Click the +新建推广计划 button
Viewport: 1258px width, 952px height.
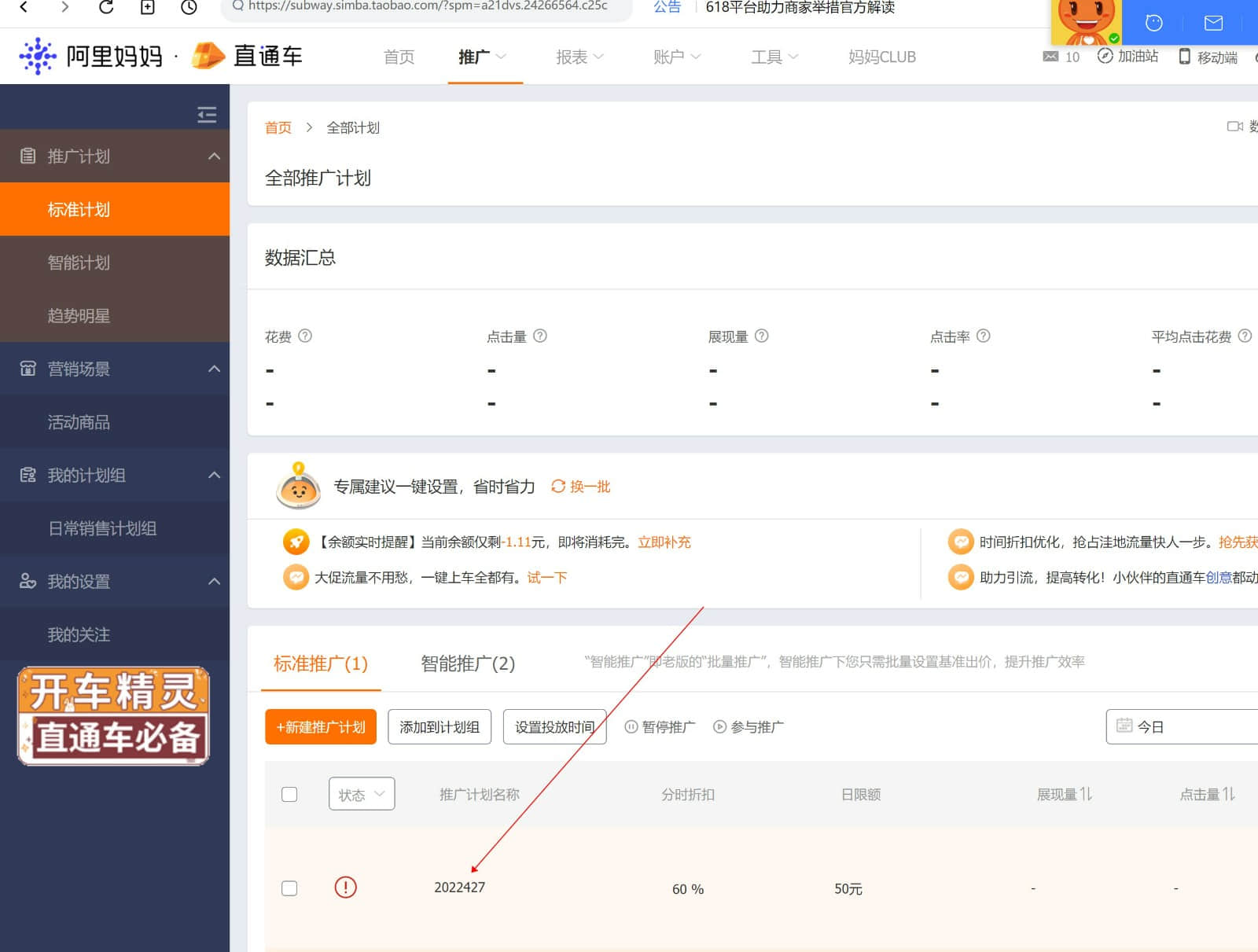[321, 727]
